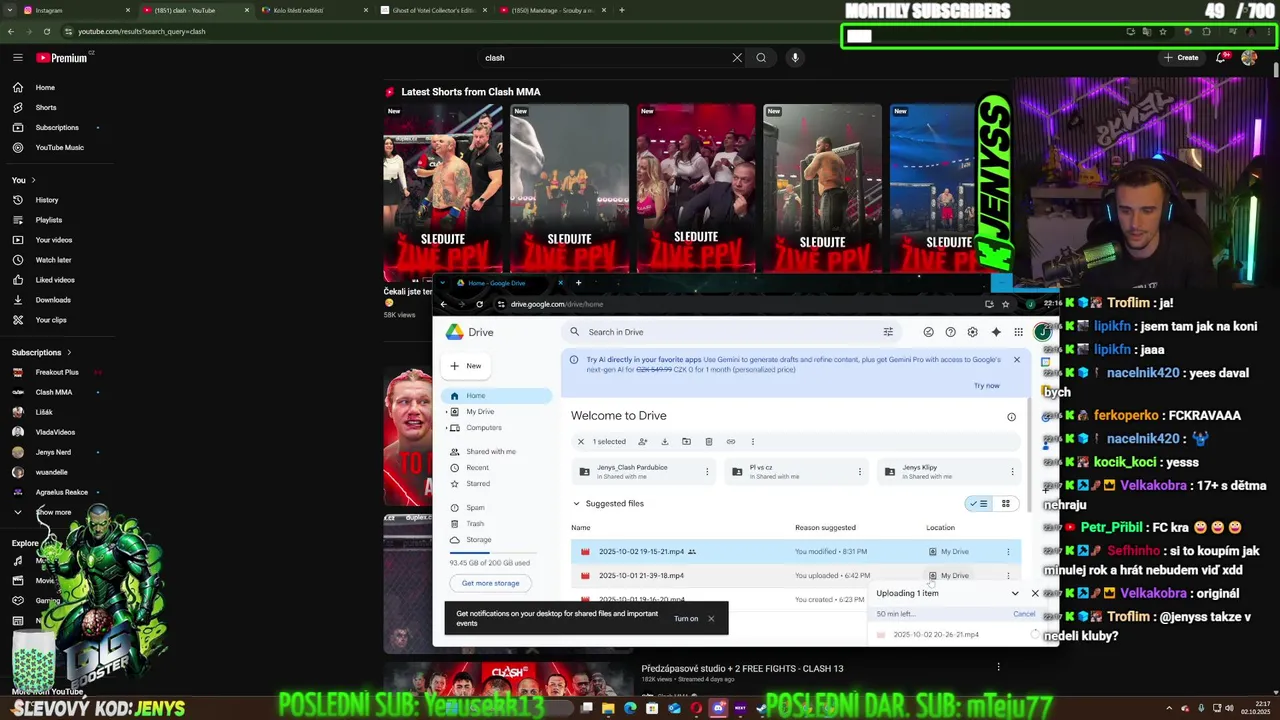The image size is (1280, 720).
Task: Click Get more storage in Drive
Action: 490,583
